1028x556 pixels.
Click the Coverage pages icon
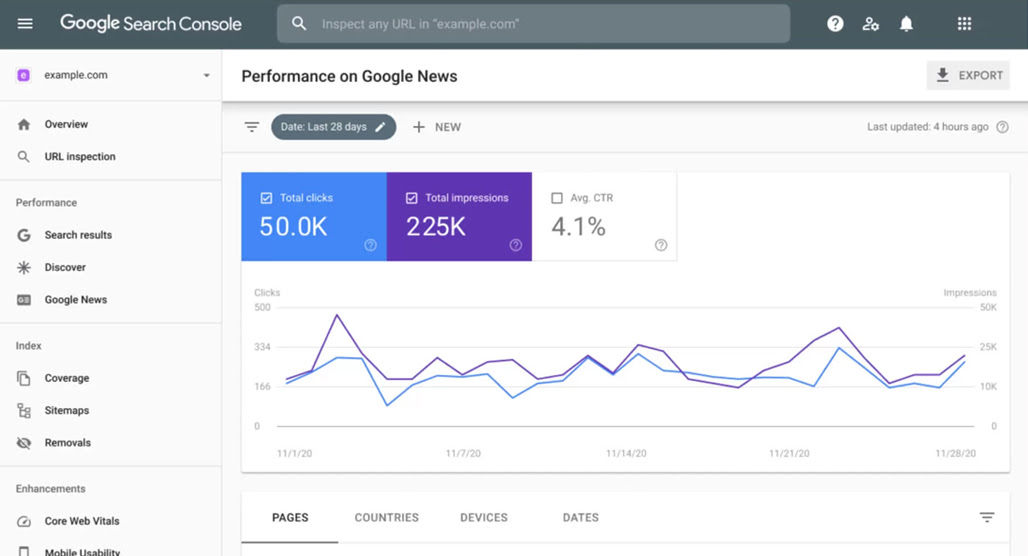pos(24,378)
